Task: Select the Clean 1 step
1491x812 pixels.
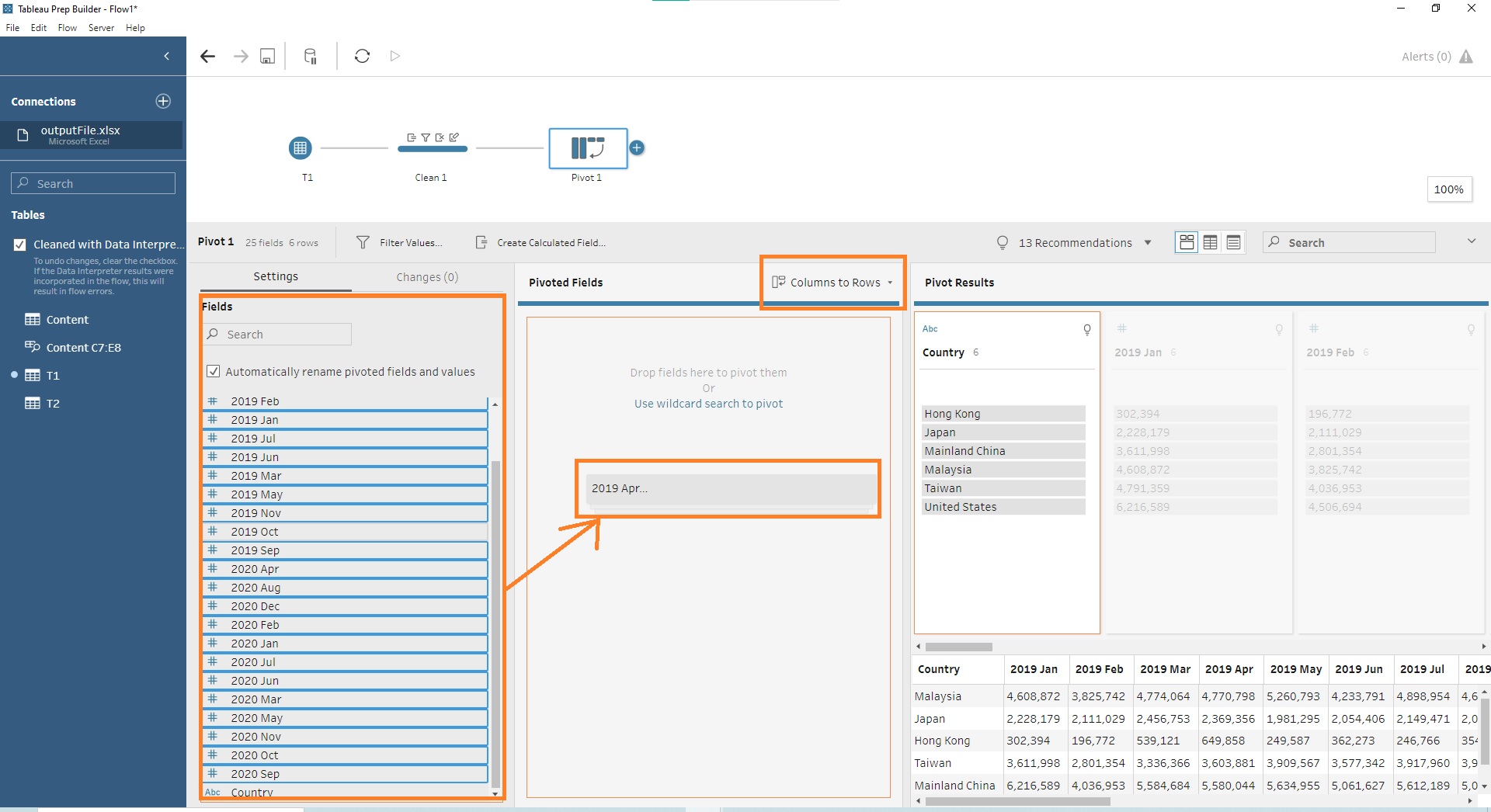Action: [432, 147]
